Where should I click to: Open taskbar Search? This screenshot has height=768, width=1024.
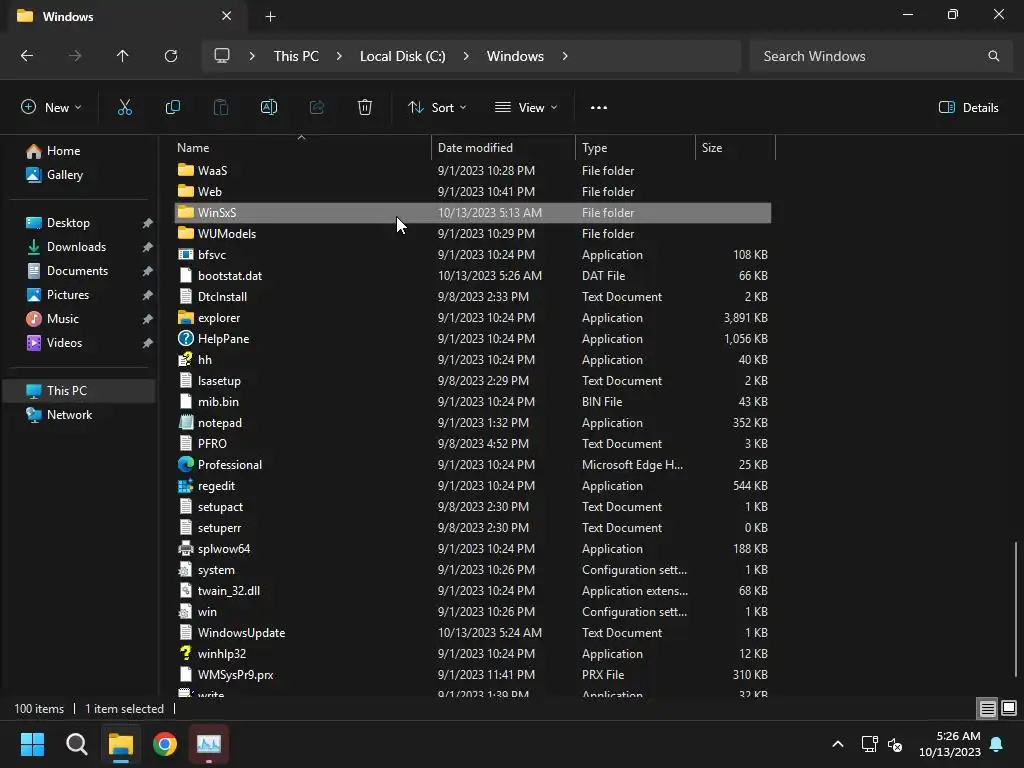tap(76, 744)
